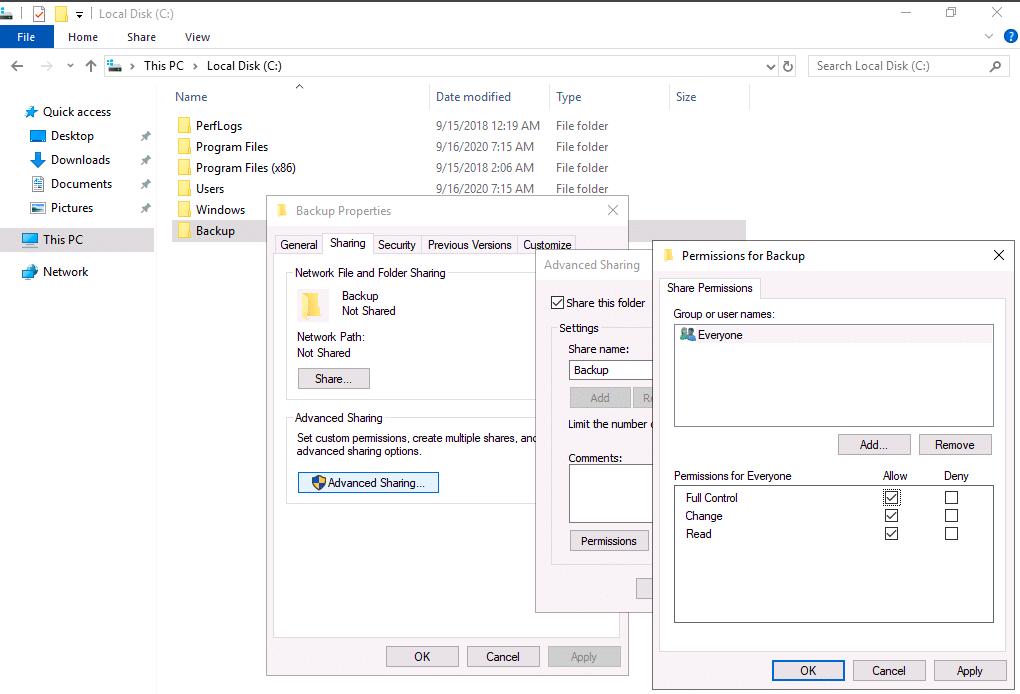Open the recent locations dropdown arrow

click(x=70, y=66)
